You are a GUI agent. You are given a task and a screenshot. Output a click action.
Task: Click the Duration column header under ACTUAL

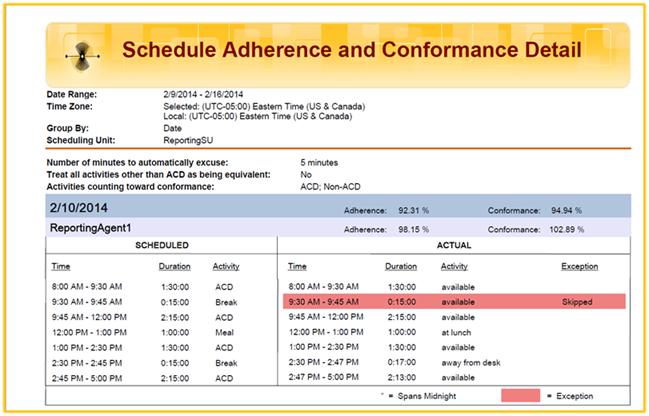pos(401,267)
